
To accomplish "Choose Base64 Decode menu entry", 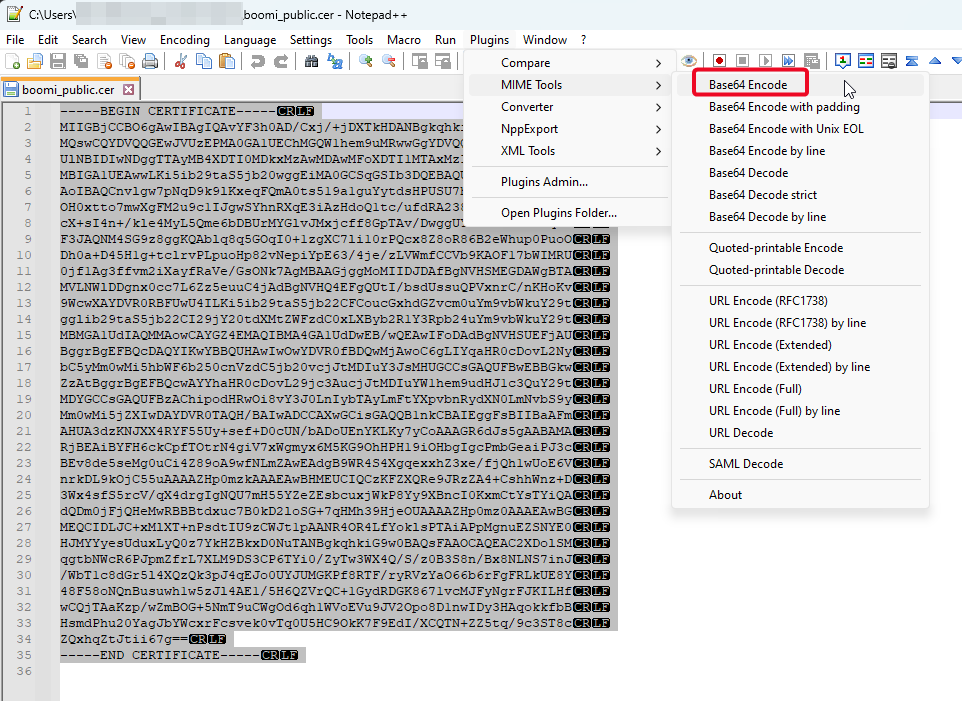I will coord(748,173).
